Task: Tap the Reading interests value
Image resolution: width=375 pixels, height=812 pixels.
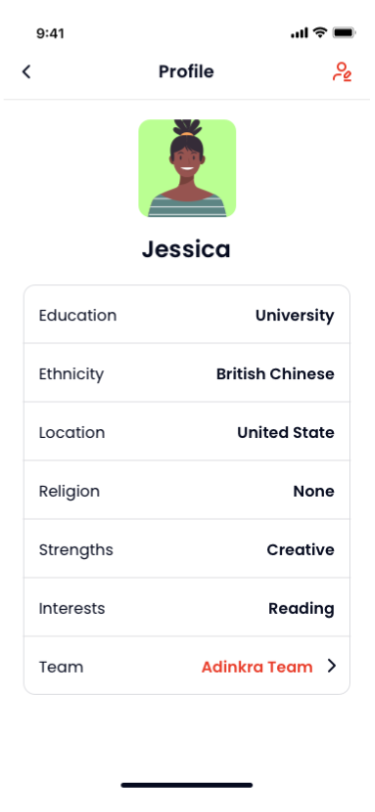Action: (x=301, y=609)
